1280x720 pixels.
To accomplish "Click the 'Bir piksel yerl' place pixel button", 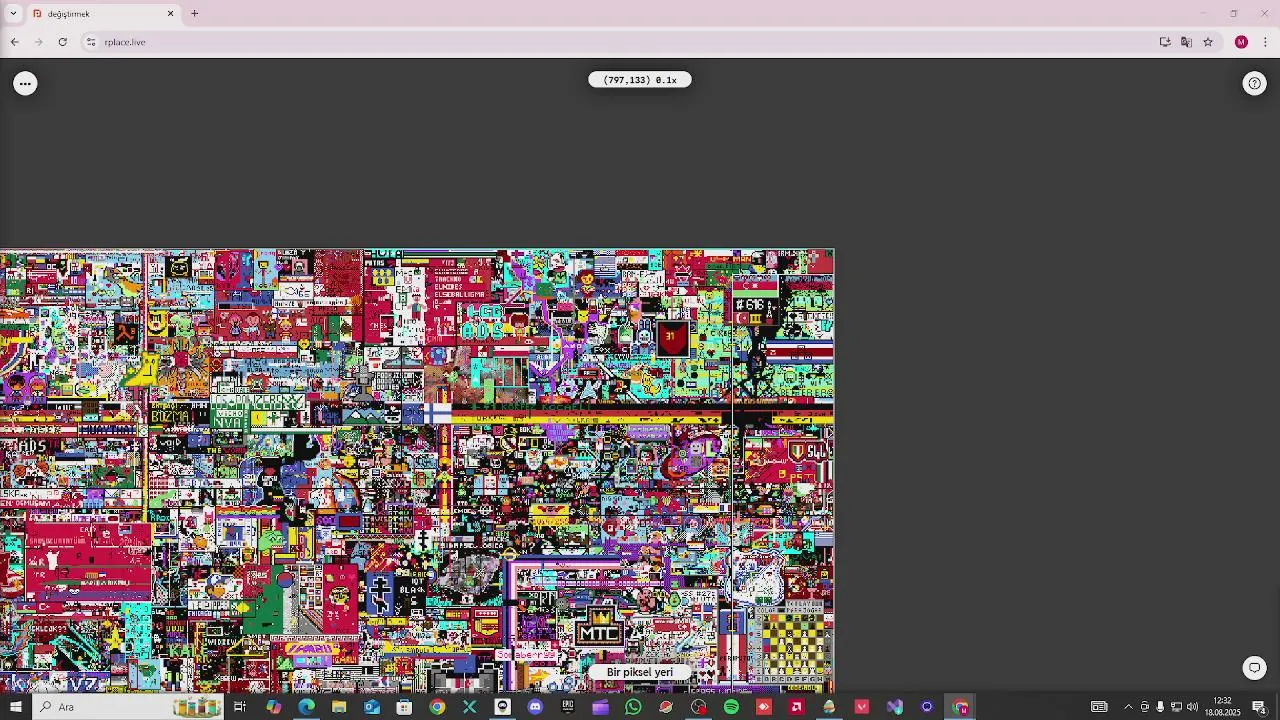I will (640, 672).
